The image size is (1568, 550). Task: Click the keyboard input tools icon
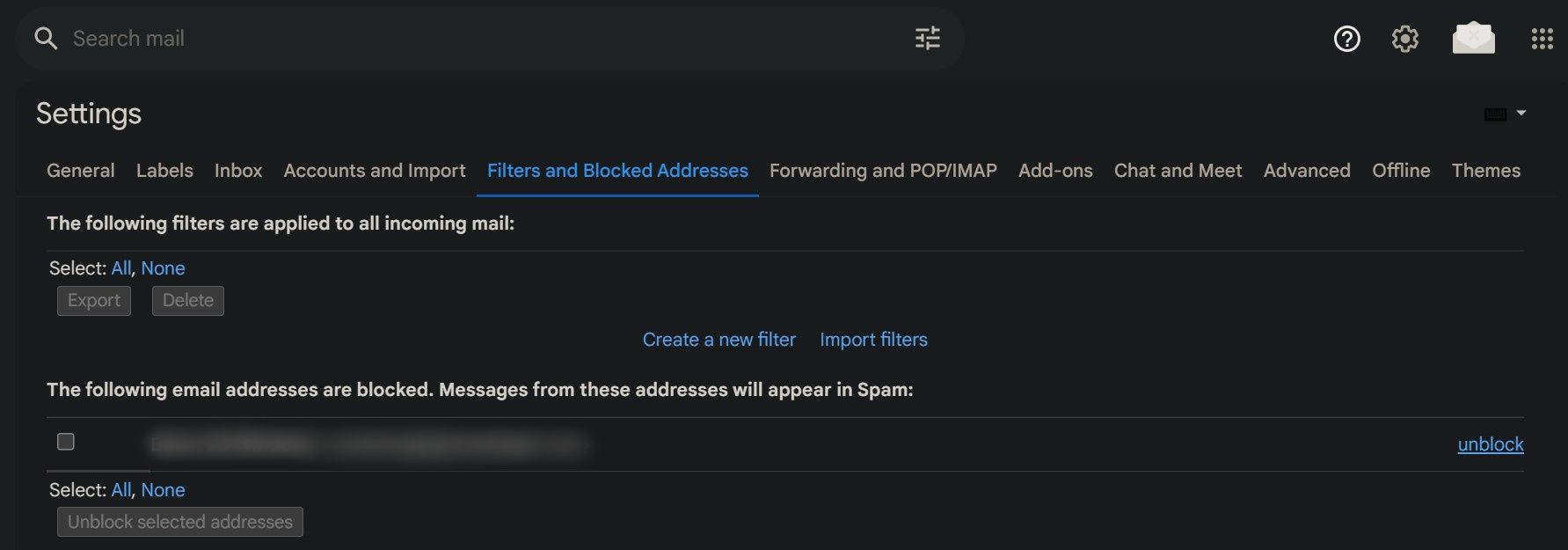(x=1495, y=113)
